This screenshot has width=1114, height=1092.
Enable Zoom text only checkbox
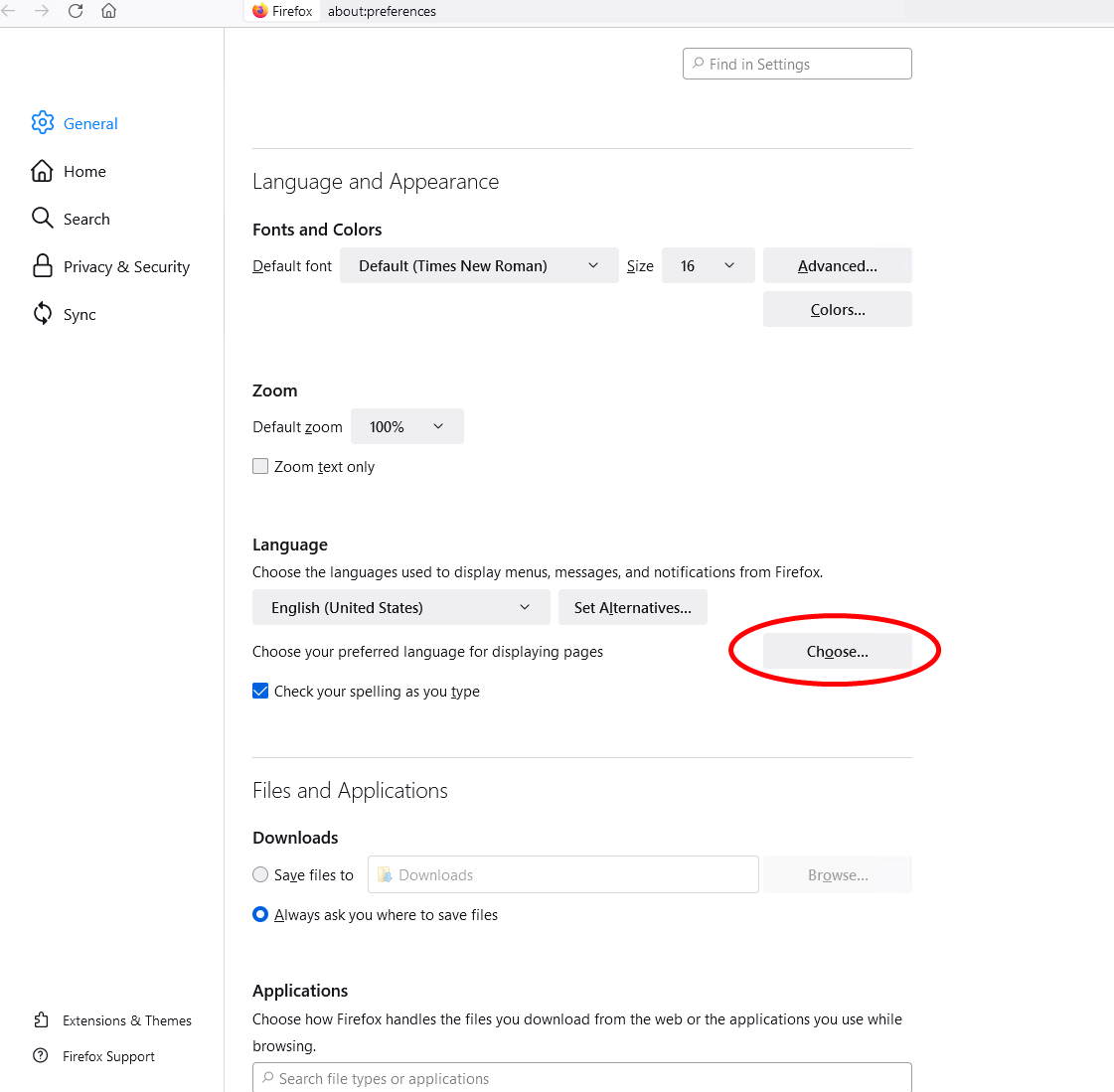pos(260,466)
